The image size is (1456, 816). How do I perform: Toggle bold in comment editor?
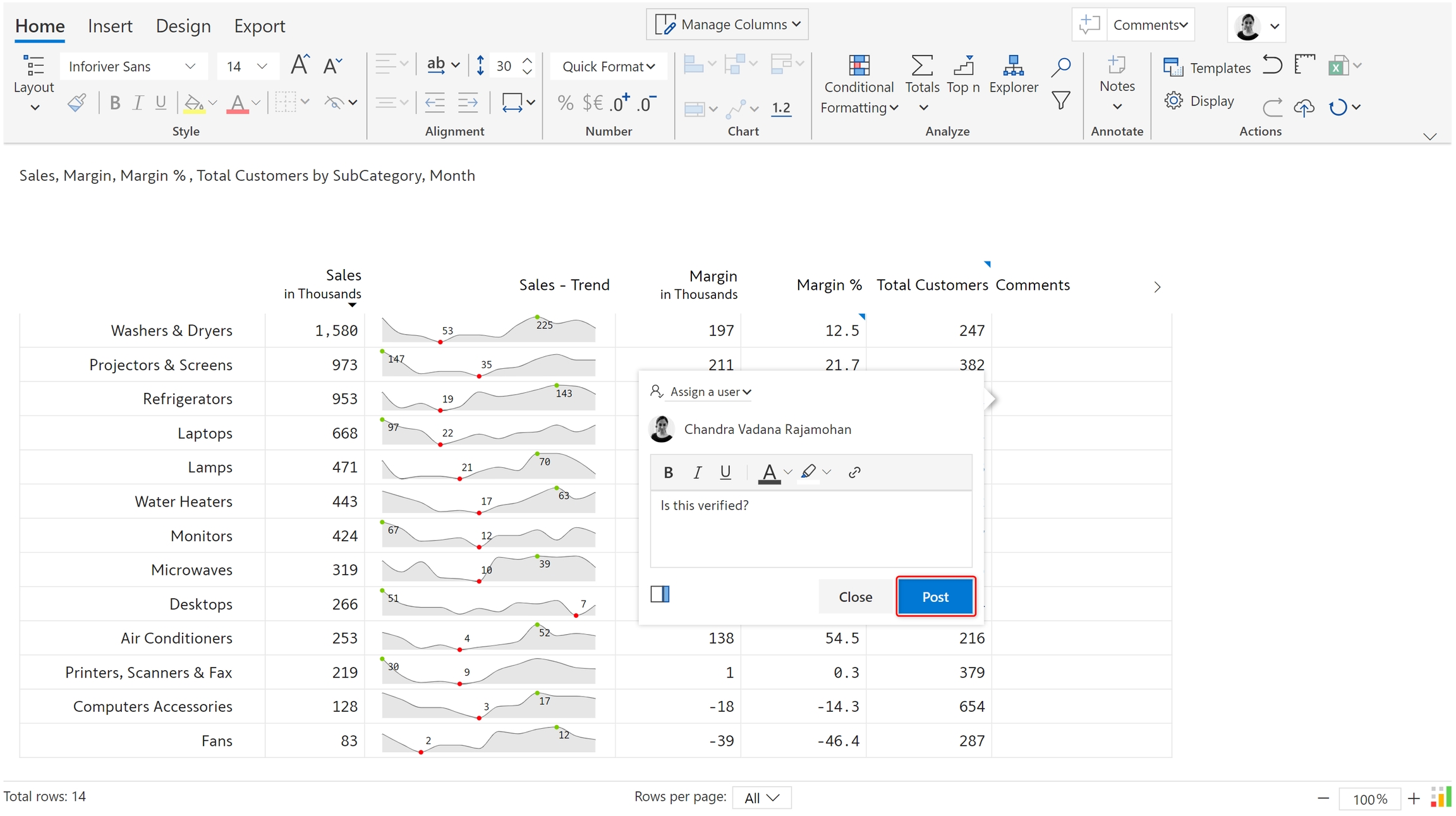(x=668, y=472)
